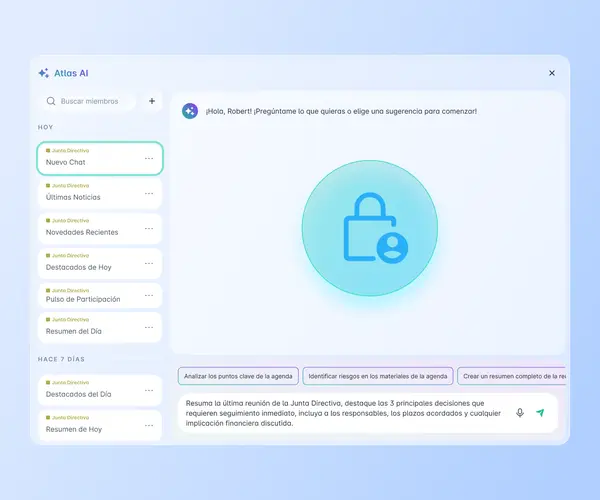Open options menu for Resumen de Hoy
600x500 pixels.
click(149, 426)
